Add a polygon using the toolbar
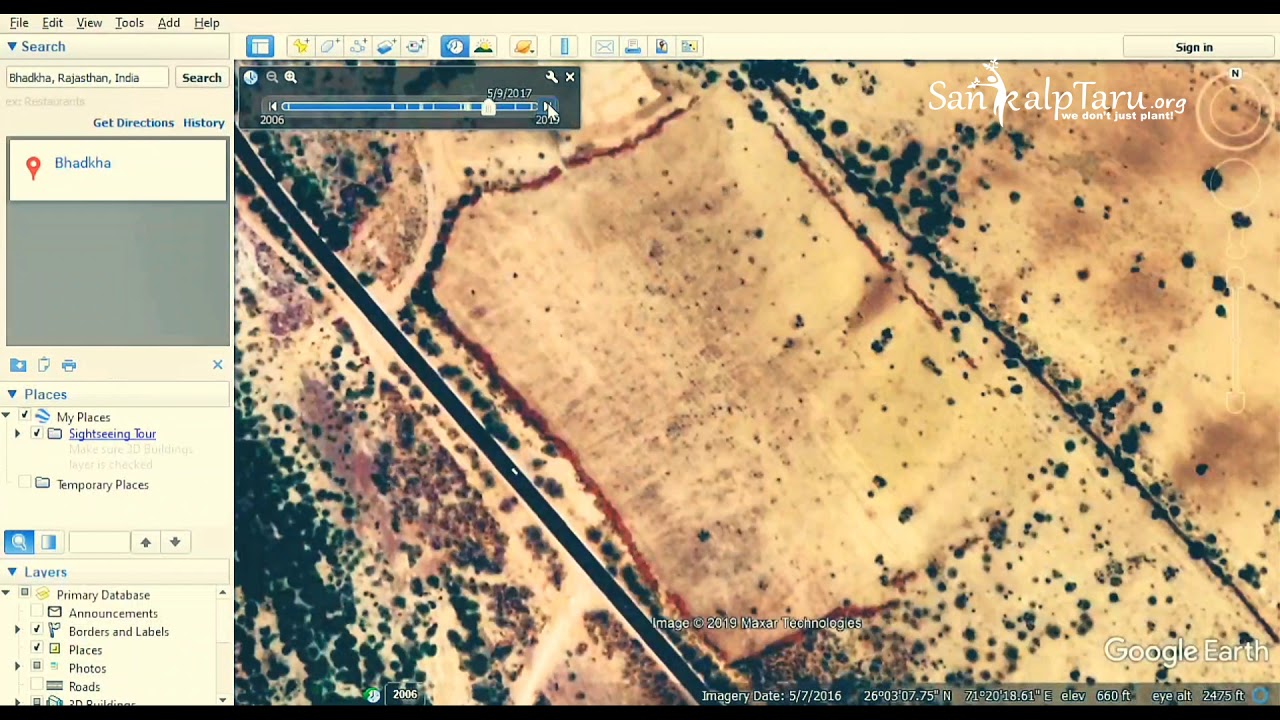1280x720 pixels. coord(329,46)
